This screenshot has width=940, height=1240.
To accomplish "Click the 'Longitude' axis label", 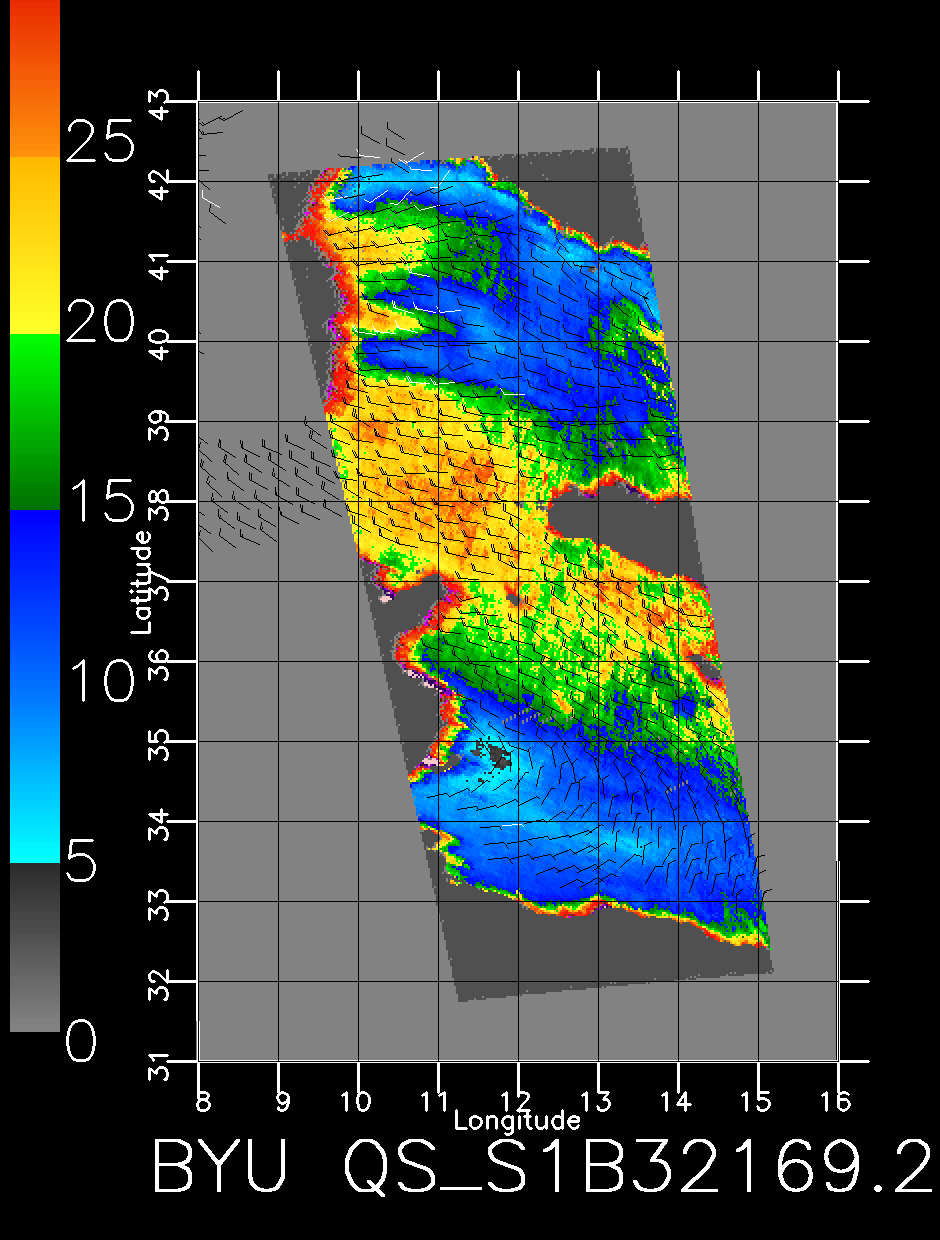I will pyautogui.click(x=517, y=1119).
